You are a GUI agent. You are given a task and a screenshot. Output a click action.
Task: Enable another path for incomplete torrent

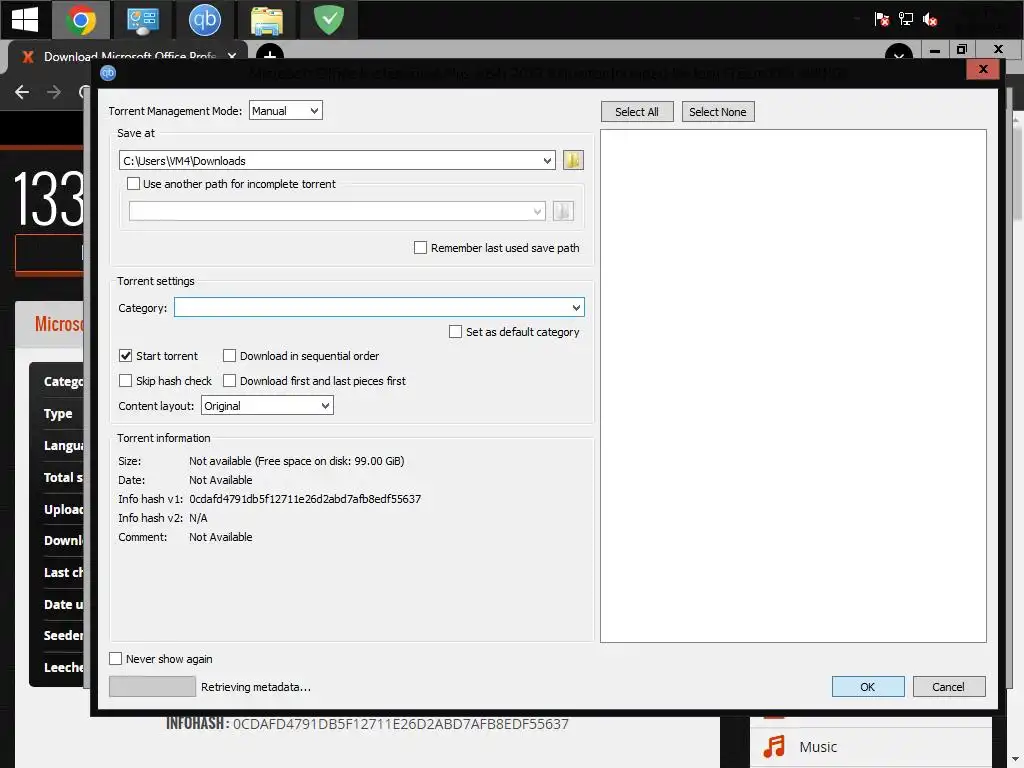(133, 184)
